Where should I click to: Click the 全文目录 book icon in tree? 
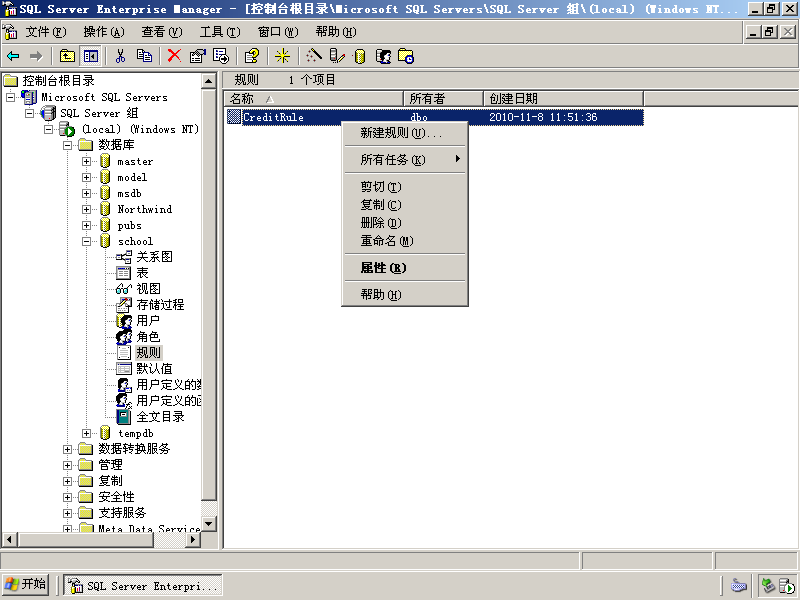[123, 417]
